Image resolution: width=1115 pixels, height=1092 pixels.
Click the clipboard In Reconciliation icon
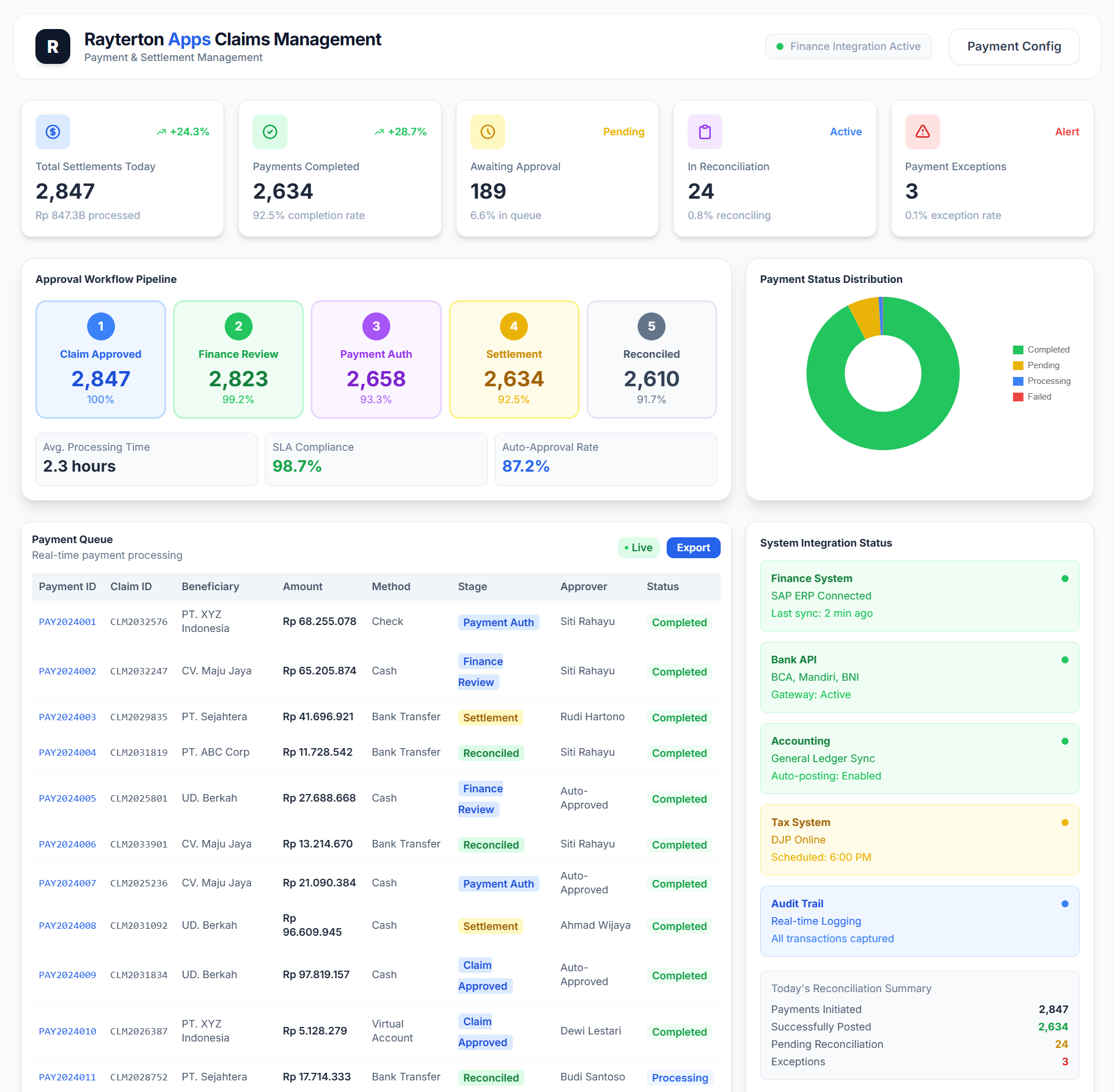704,132
